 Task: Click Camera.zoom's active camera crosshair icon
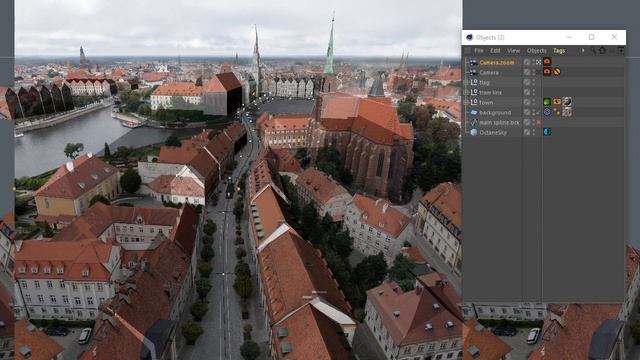point(538,62)
